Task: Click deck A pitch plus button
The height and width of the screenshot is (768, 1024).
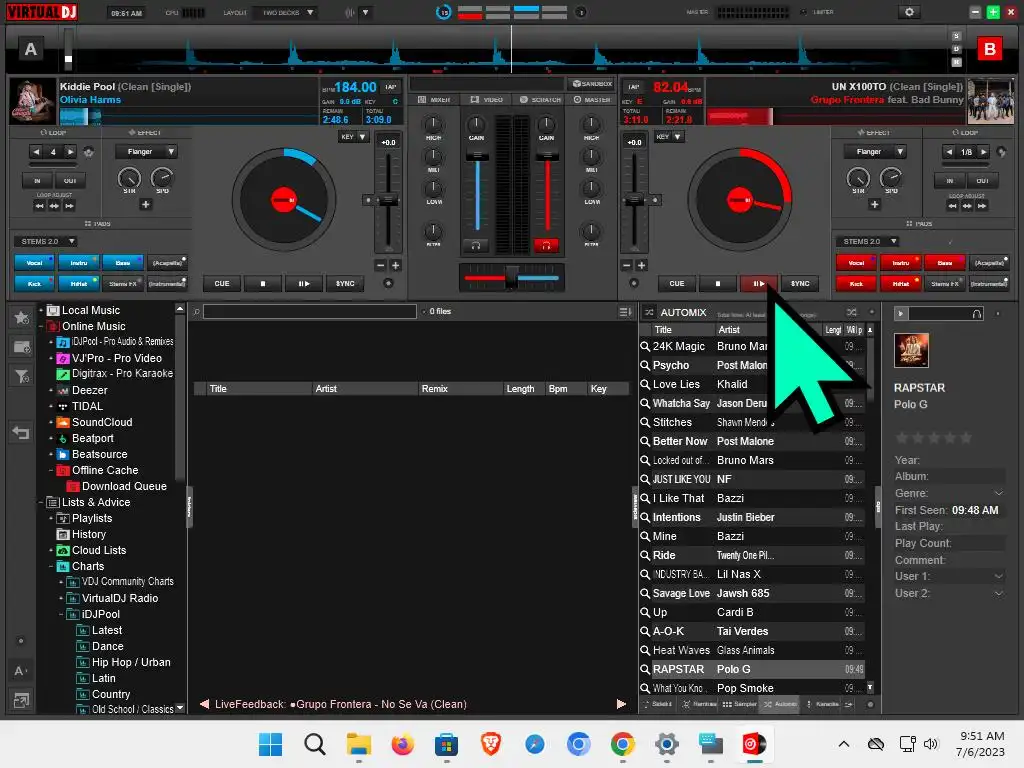Action: coord(395,265)
